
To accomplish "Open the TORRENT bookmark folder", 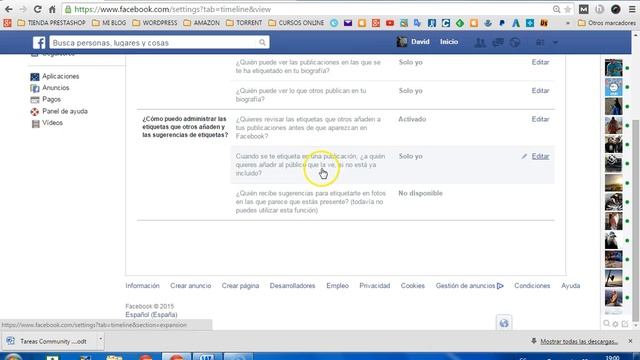I will (x=244, y=23).
